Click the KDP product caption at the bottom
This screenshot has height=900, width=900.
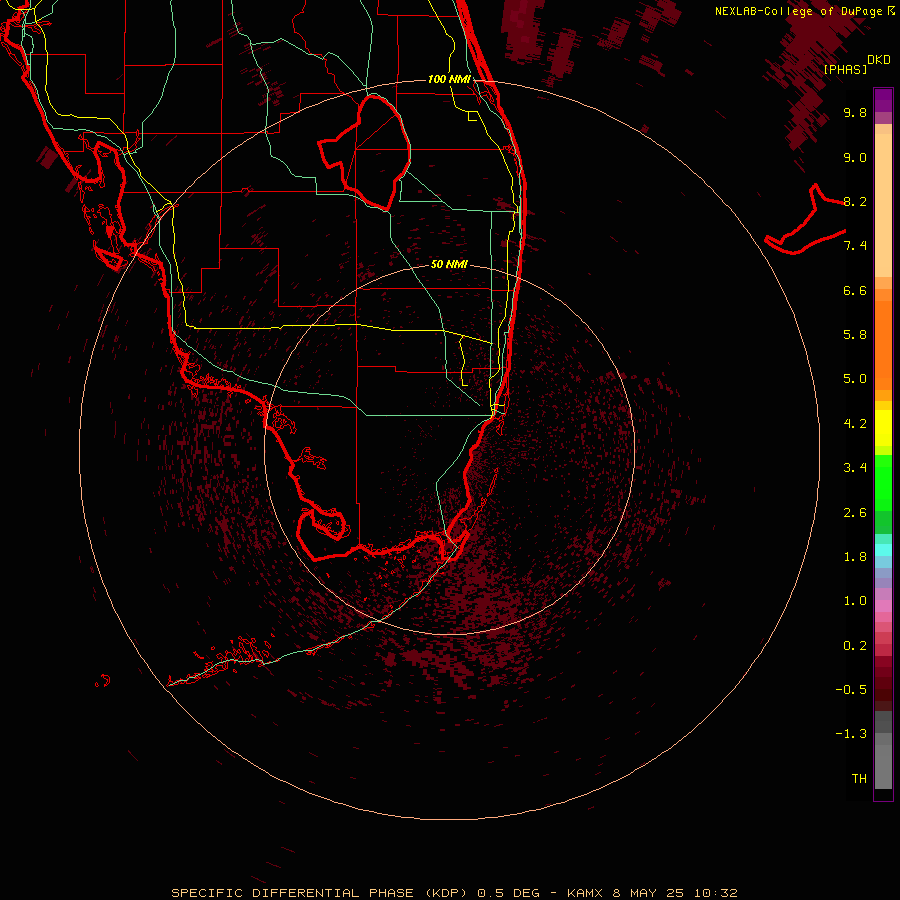(x=454, y=893)
